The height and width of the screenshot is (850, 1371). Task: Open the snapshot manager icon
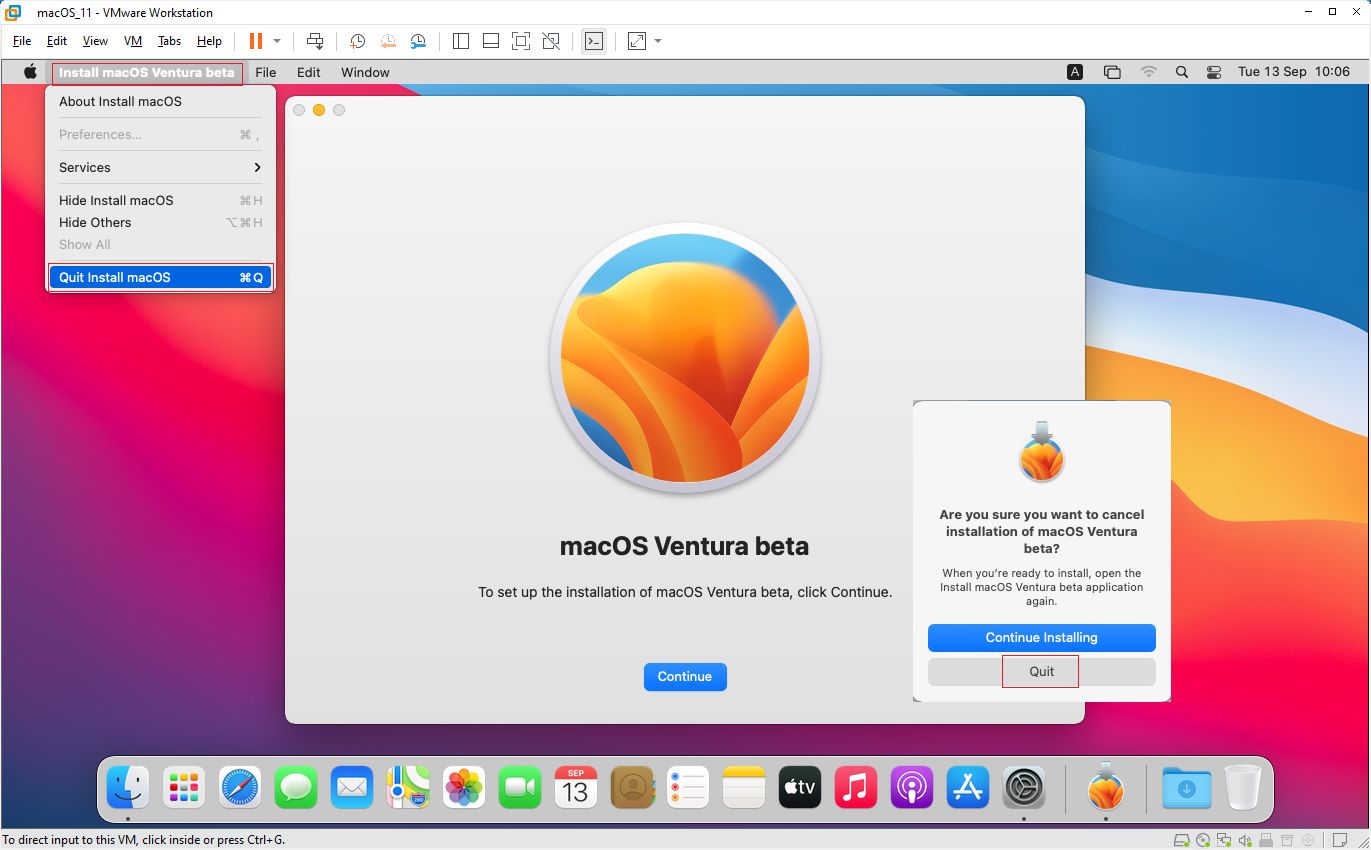pos(418,41)
